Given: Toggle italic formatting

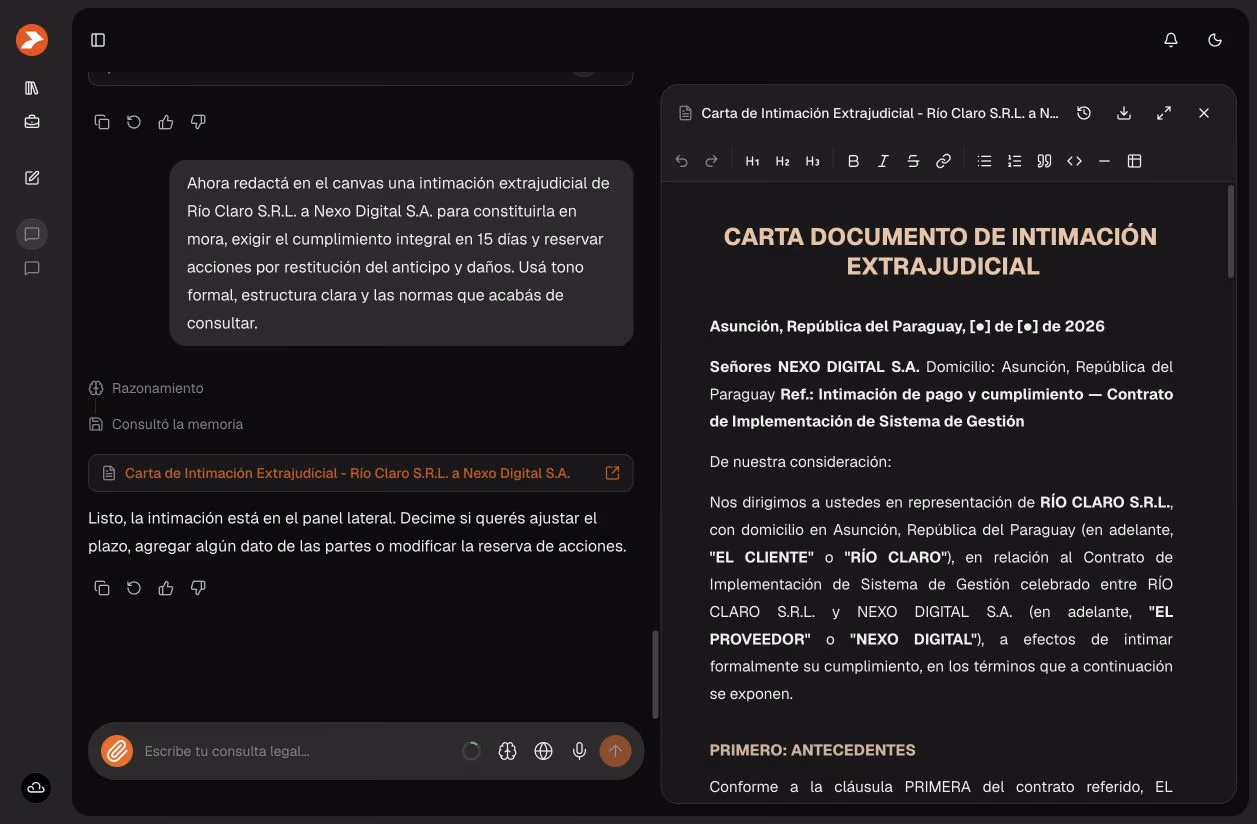Looking at the screenshot, I should tap(883, 161).
